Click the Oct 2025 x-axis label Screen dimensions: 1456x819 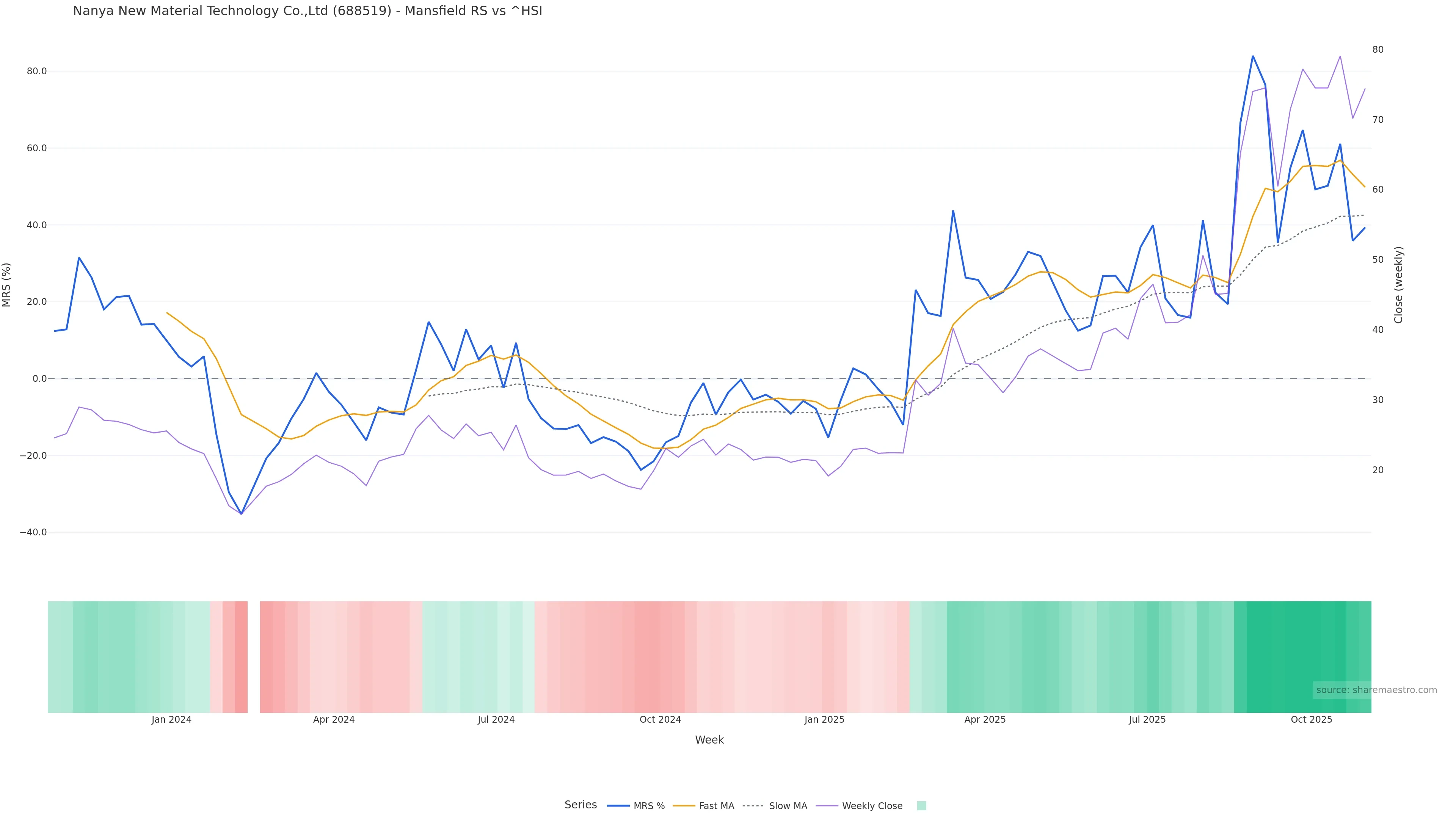pyautogui.click(x=1311, y=720)
